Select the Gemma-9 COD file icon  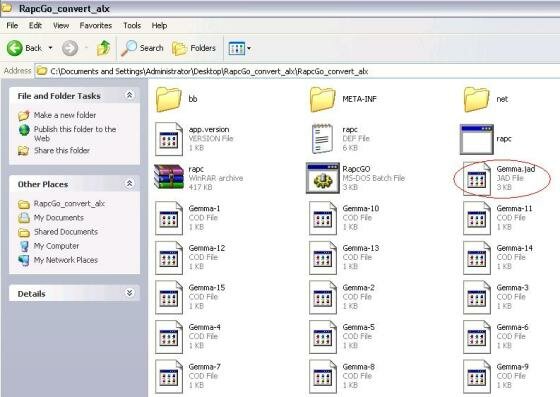477,377
